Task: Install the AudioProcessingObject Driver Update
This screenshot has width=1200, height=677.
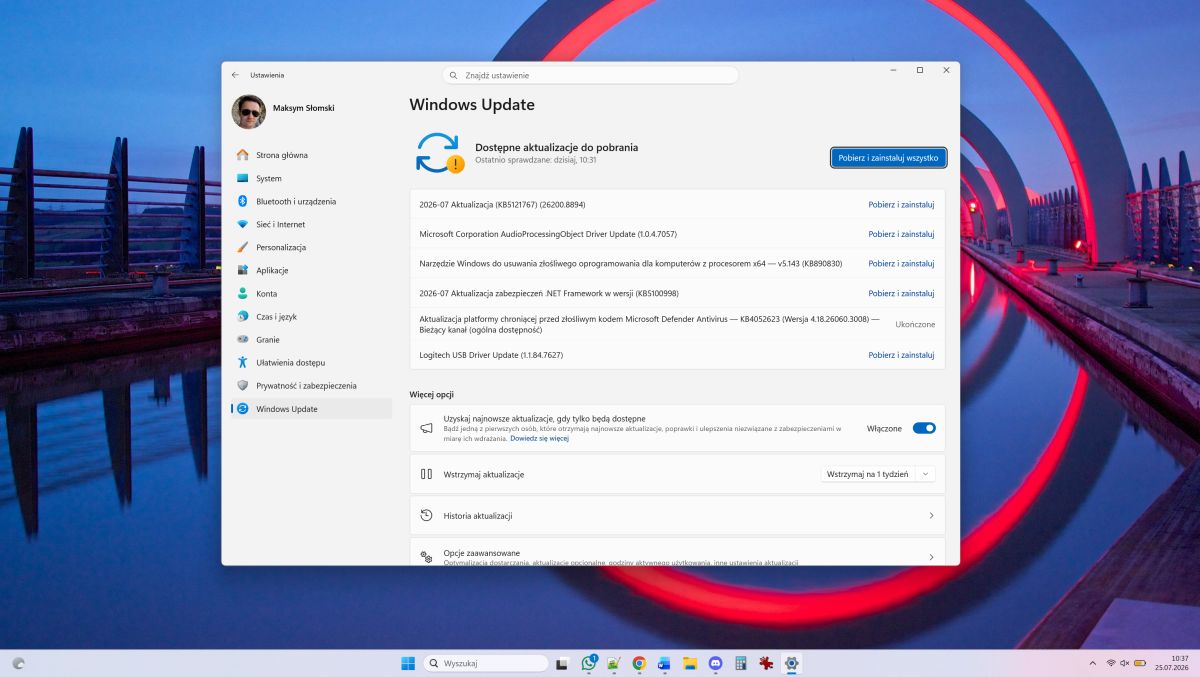Action: tap(901, 234)
